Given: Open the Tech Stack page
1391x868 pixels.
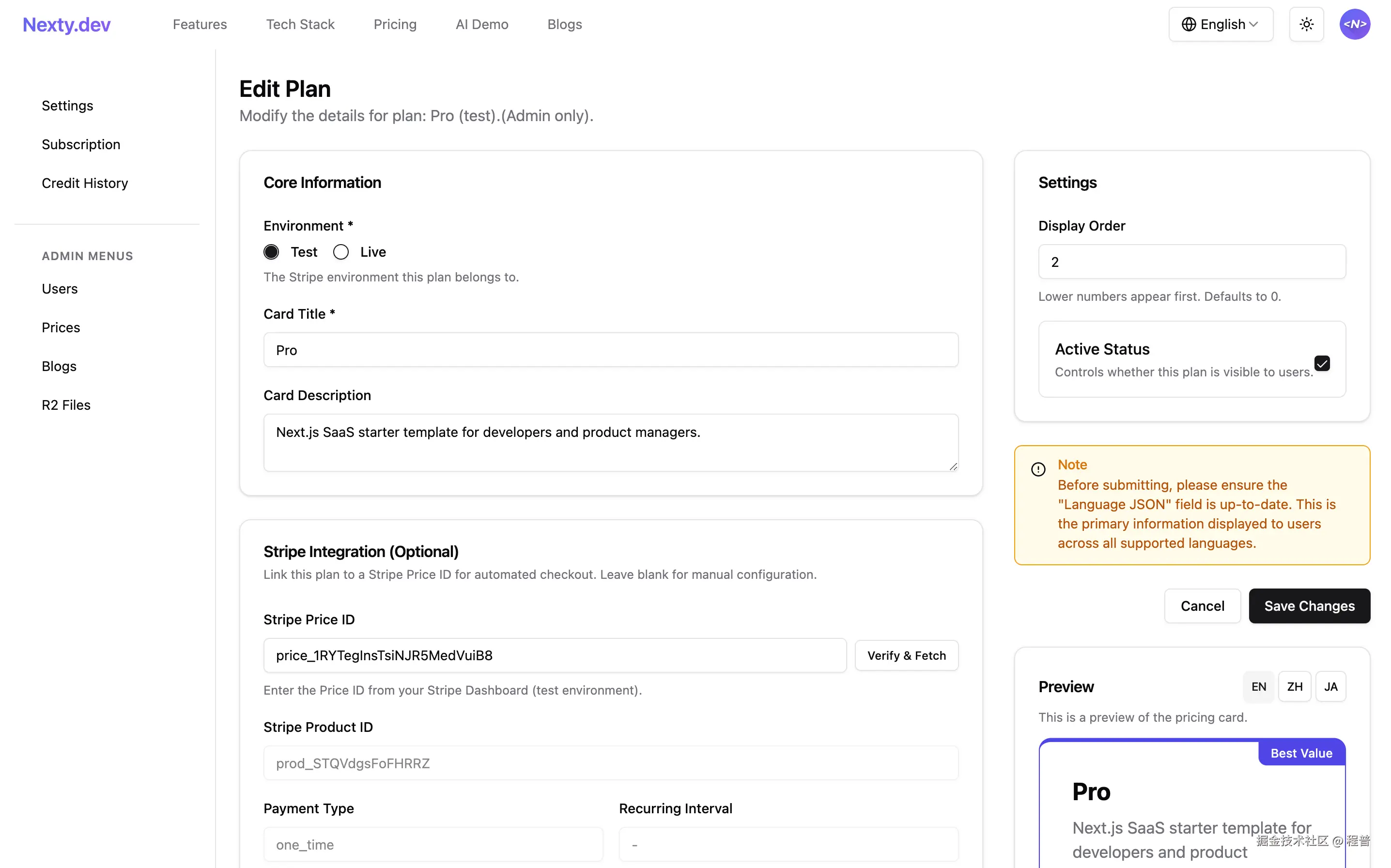Looking at the screenshot, I should (300, 24).
